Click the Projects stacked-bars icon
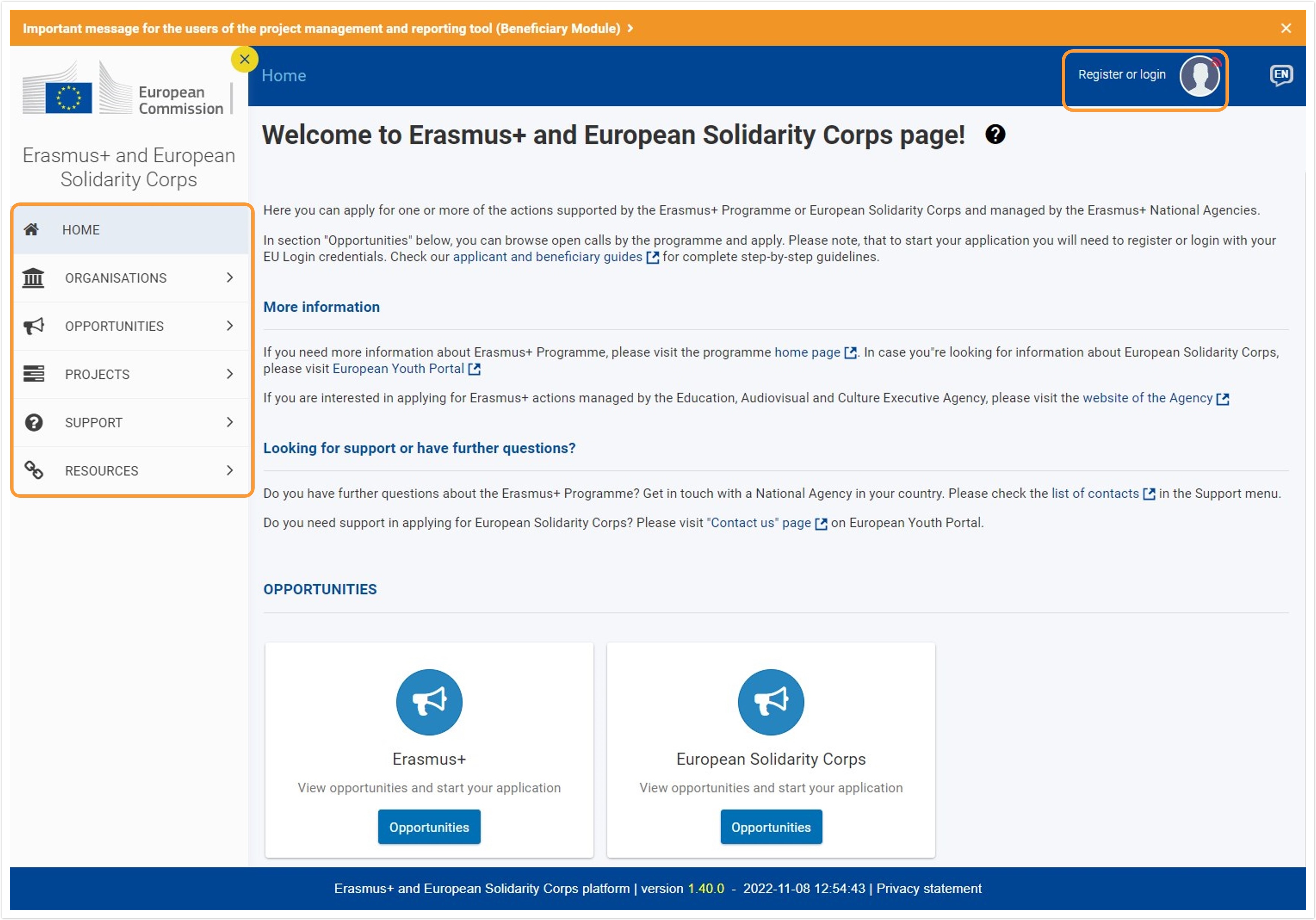The image size is (1316, 920). pyautogui.click(x=33, y=374)
